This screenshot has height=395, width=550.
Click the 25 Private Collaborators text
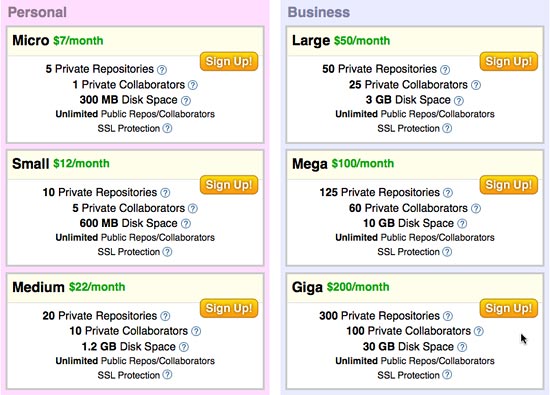(x=408, y=85)
